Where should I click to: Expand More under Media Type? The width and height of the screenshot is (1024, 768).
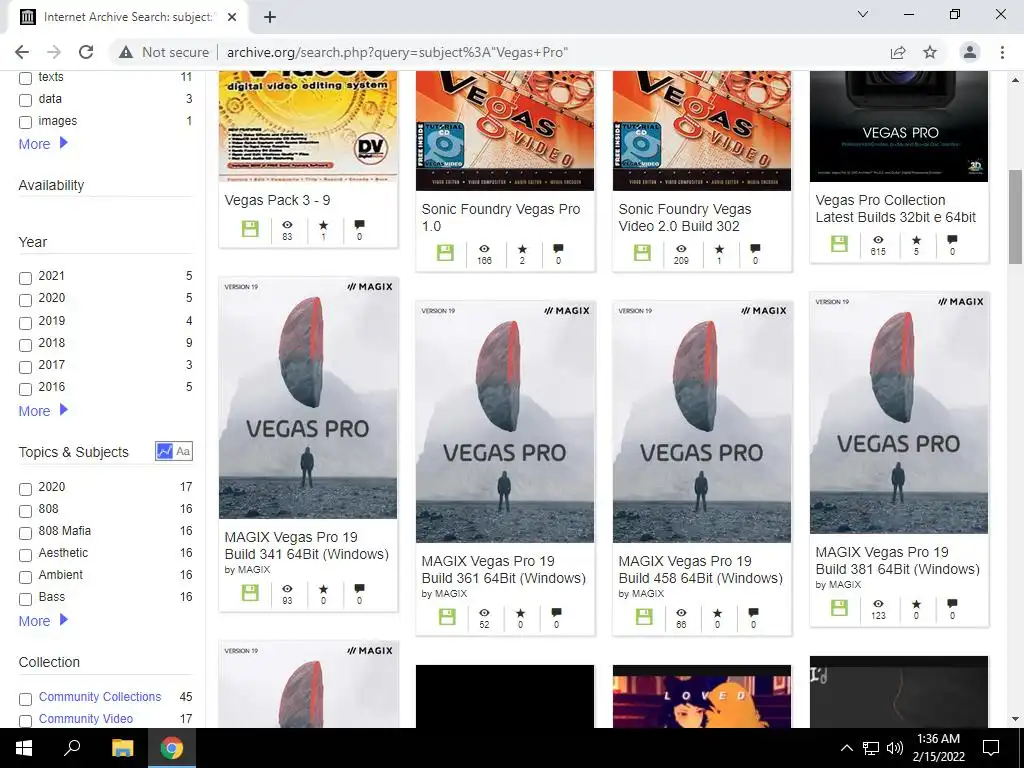click(x=43, y=144)
